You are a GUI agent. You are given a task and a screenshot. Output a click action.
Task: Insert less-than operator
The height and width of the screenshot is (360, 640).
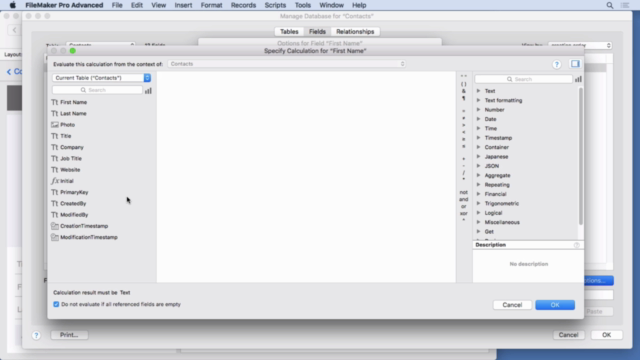[x=464, y=132]
